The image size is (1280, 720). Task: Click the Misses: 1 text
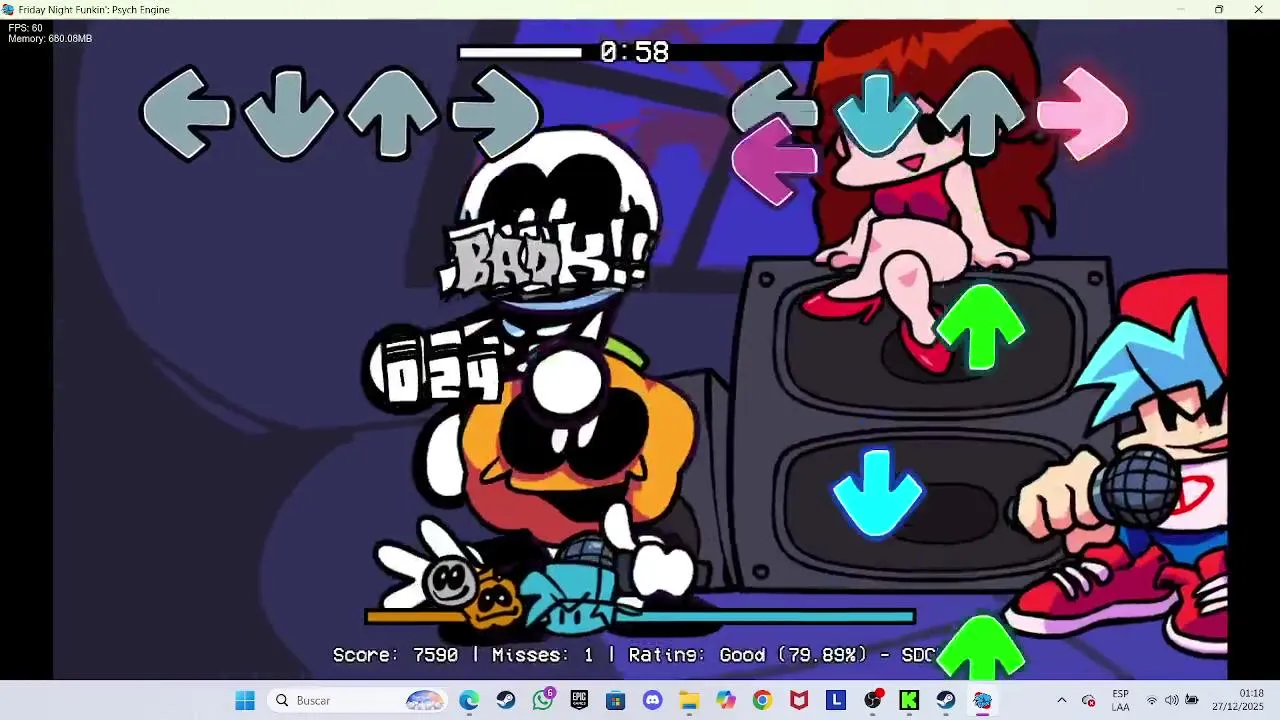point(542,655)
